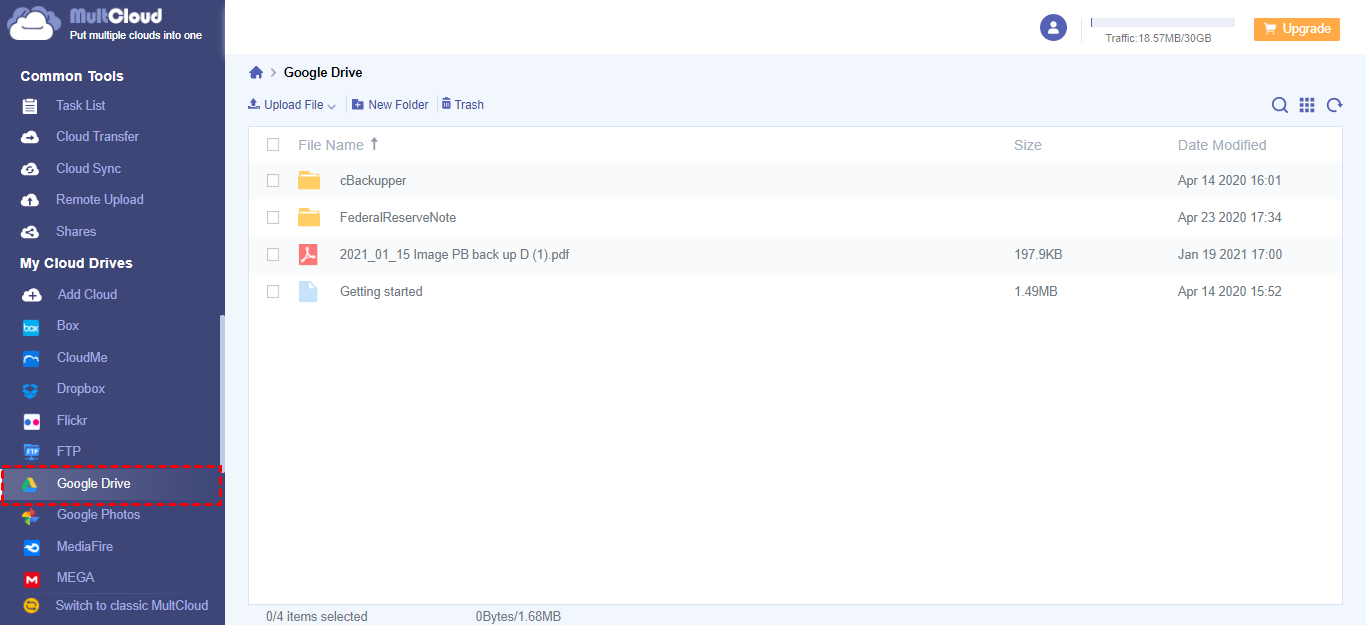This screenshot has height=625, width=1366.
Task: Open Remote Upload in sidebar
Action: (x=100, y=199)
